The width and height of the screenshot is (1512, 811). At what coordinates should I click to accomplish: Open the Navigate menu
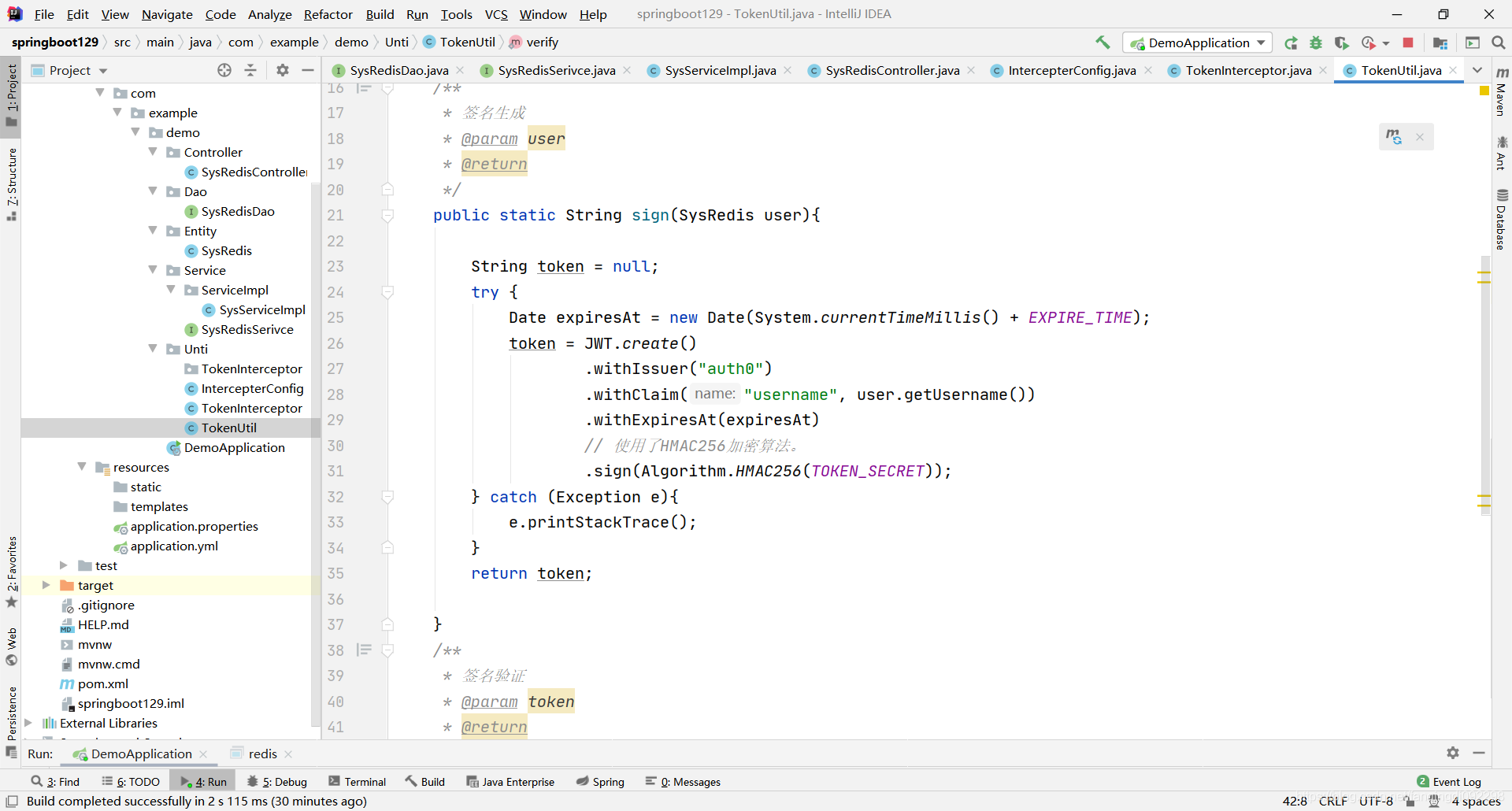(167, 14)
